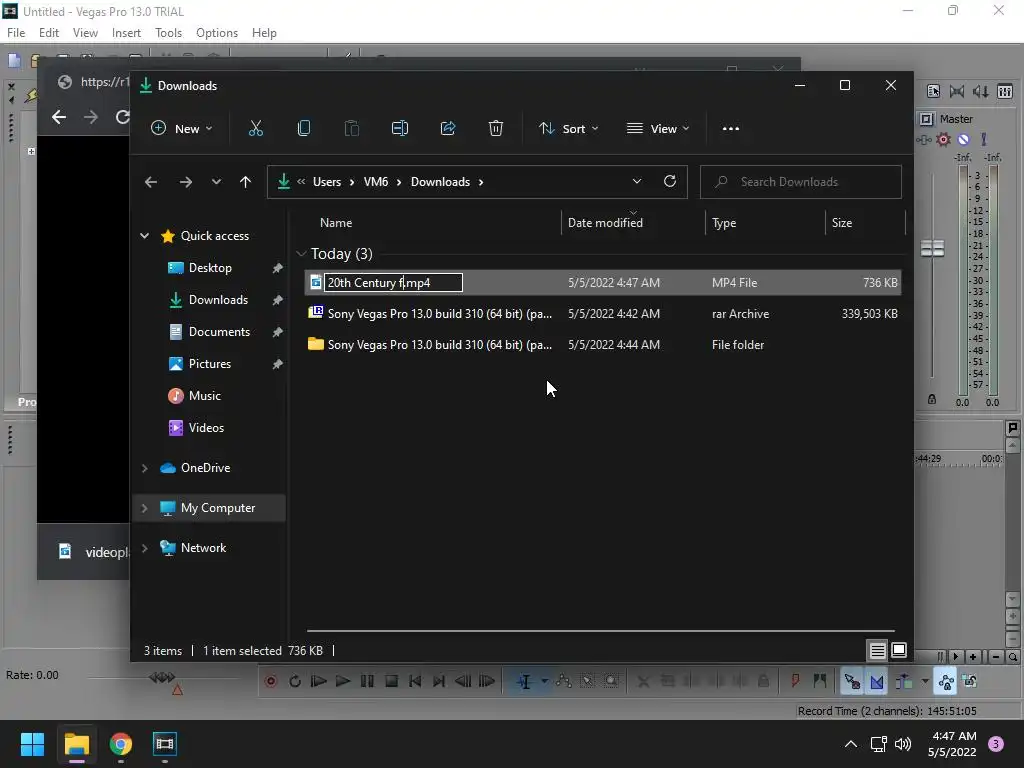Go to start in Vegas transport
The image size is (1024, 768).
click(x=415, y=682)
